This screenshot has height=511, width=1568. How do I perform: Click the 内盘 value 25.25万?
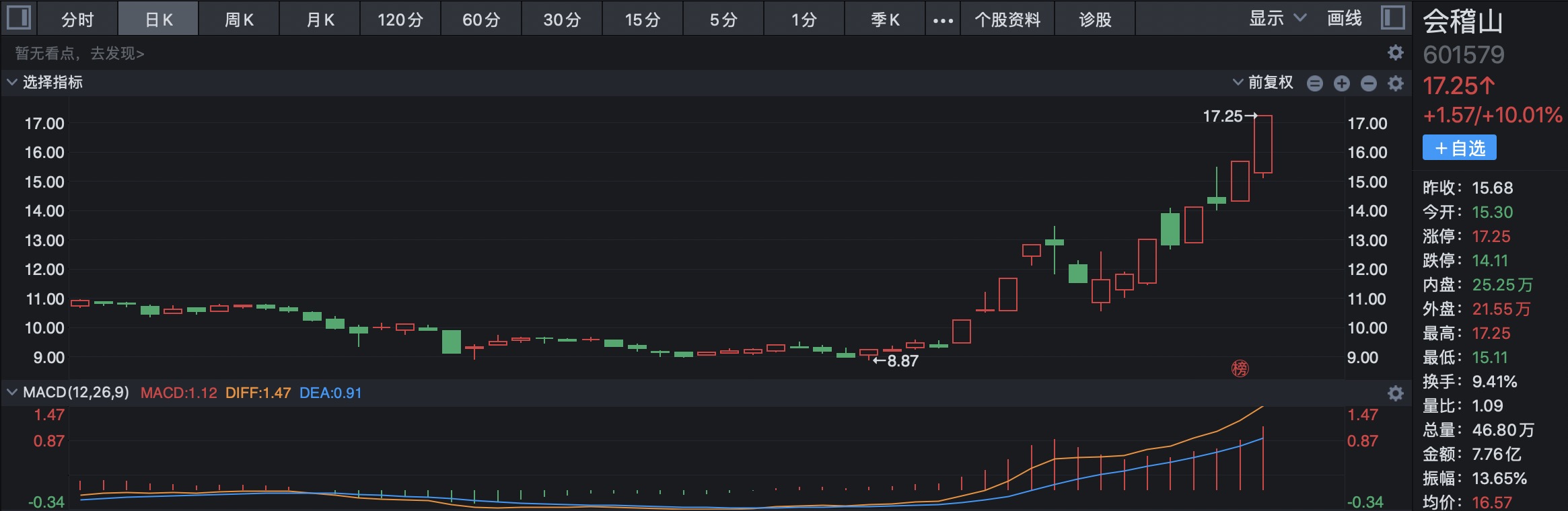[1502, 284]
